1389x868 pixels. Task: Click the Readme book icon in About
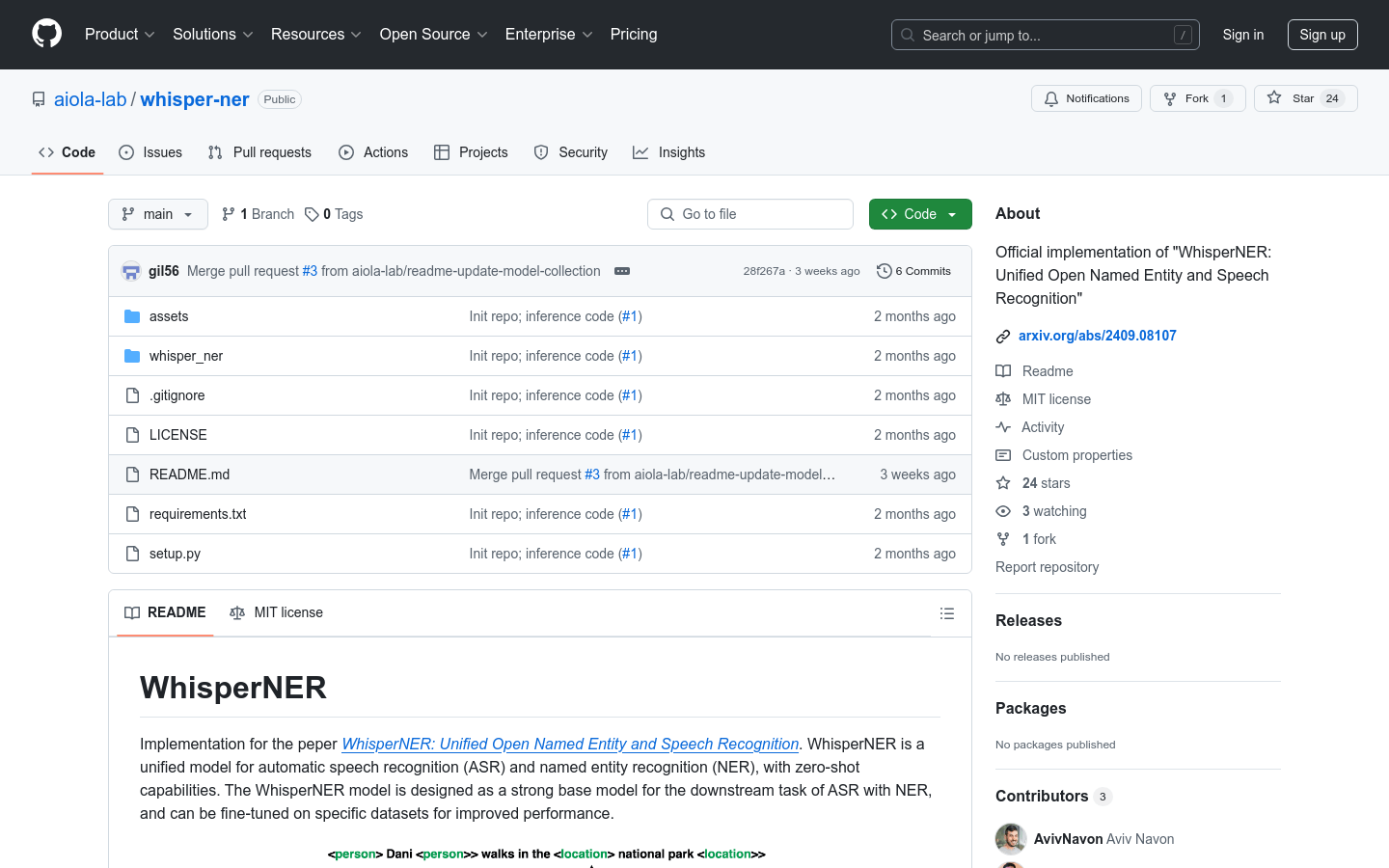click(x=1003, y=371)
